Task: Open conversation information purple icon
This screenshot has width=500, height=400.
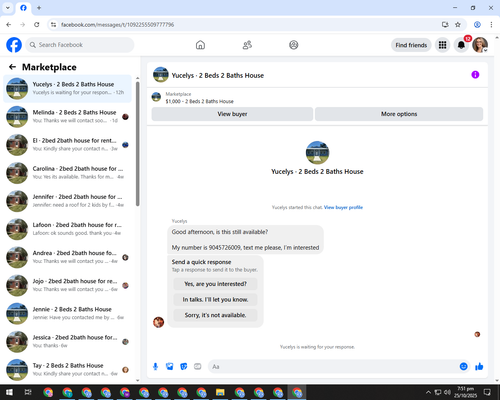Action: 475,75
